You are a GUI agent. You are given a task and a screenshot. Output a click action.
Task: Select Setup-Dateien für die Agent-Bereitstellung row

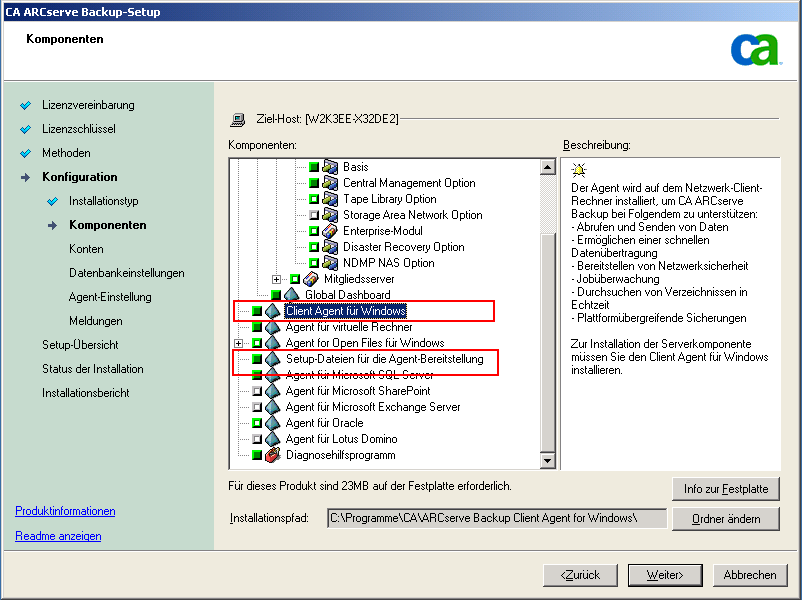point(384,359)
